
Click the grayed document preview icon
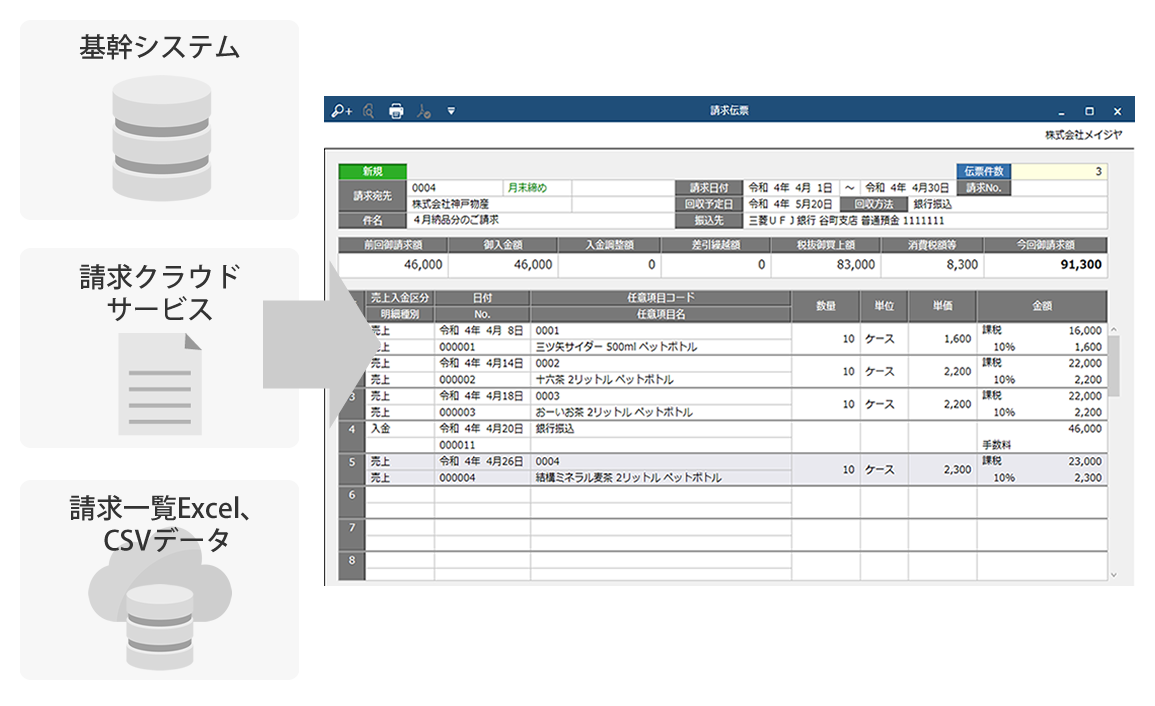[369, 111]
